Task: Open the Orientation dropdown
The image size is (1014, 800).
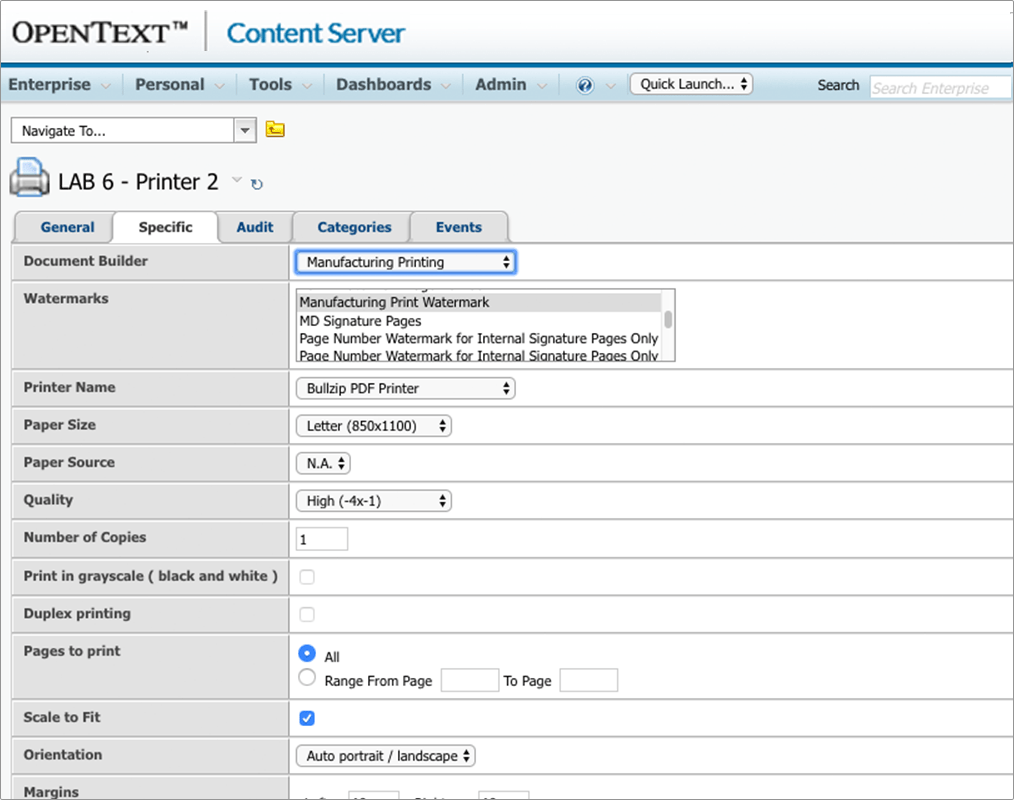Action: click(385, 755)
